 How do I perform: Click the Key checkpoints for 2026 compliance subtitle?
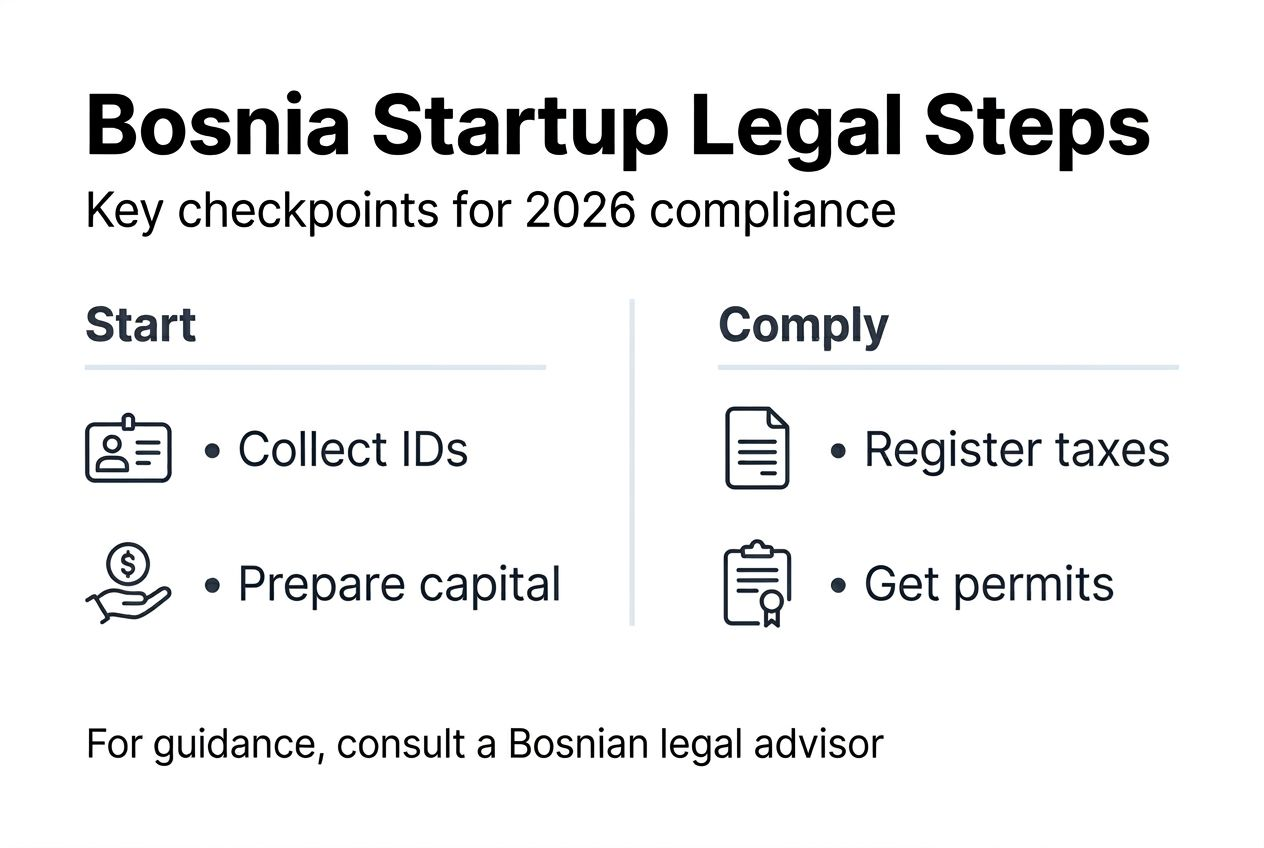point(490,211)
